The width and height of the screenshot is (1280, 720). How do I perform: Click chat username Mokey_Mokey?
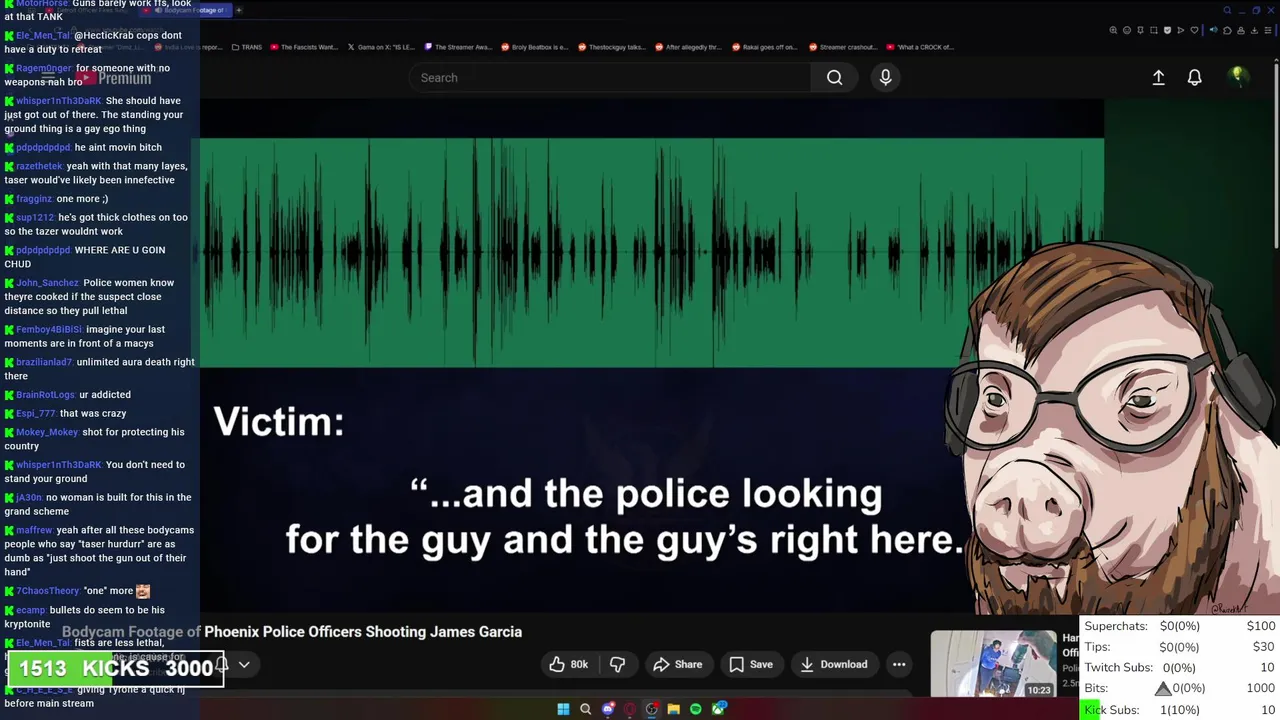pyautogui.click(x=47, y=432)
